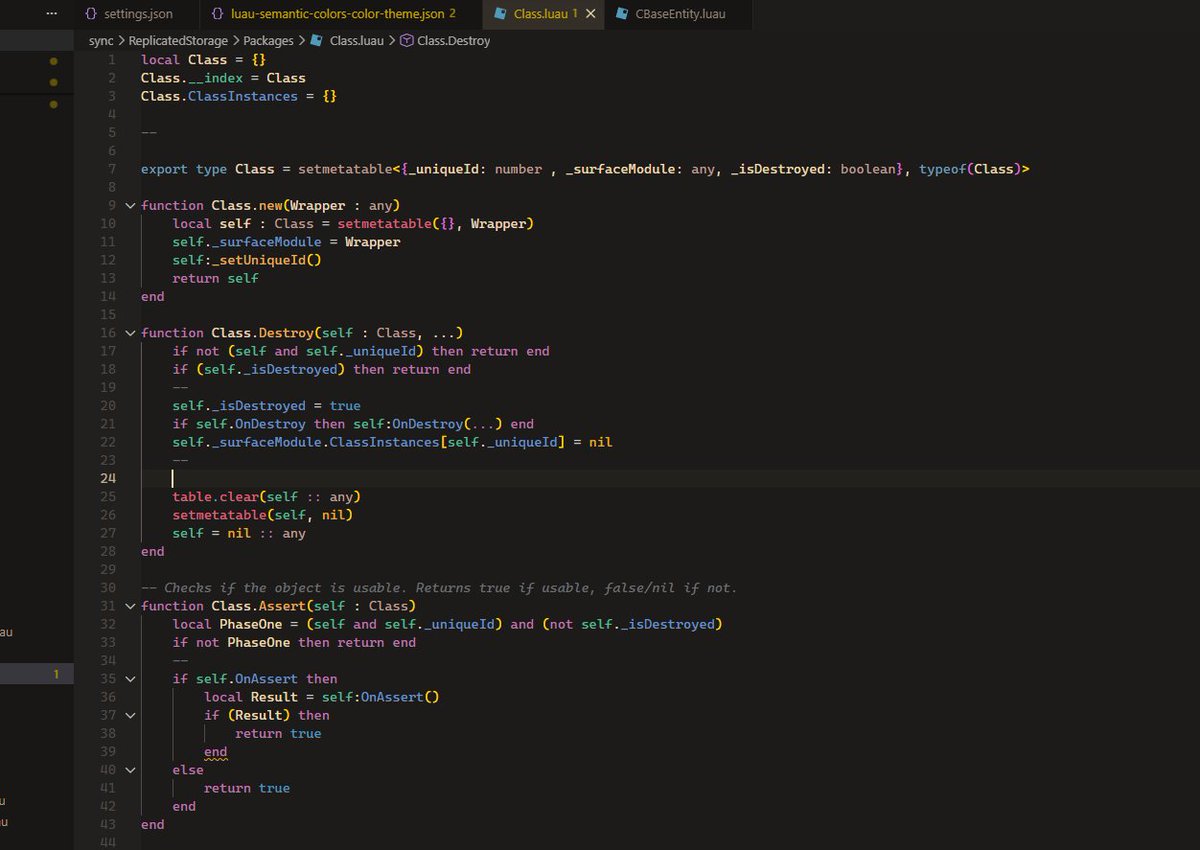This screenshot has width=1200, height=850.
Task: Click 'self._isDestroyed = true' on line 20
Action: pos(266,406)
